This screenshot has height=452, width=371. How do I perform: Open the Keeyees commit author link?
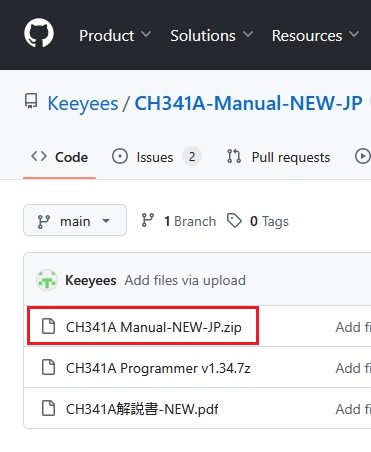(x=91, y=280)
